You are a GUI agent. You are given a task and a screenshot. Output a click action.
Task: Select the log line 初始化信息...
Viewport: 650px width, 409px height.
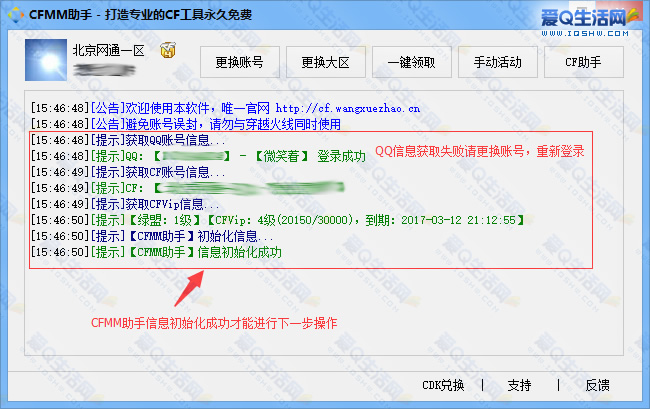click(152, 236)
